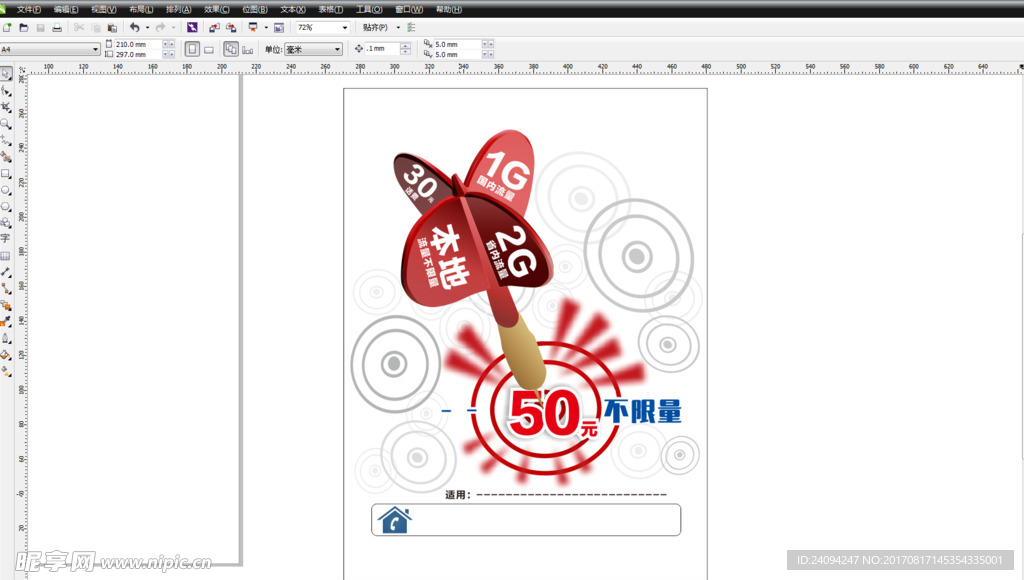Screen dimensions: 1024x580
Task: Select the Shape edit tool
Action: pyautogui.click(x=6, y=91)
